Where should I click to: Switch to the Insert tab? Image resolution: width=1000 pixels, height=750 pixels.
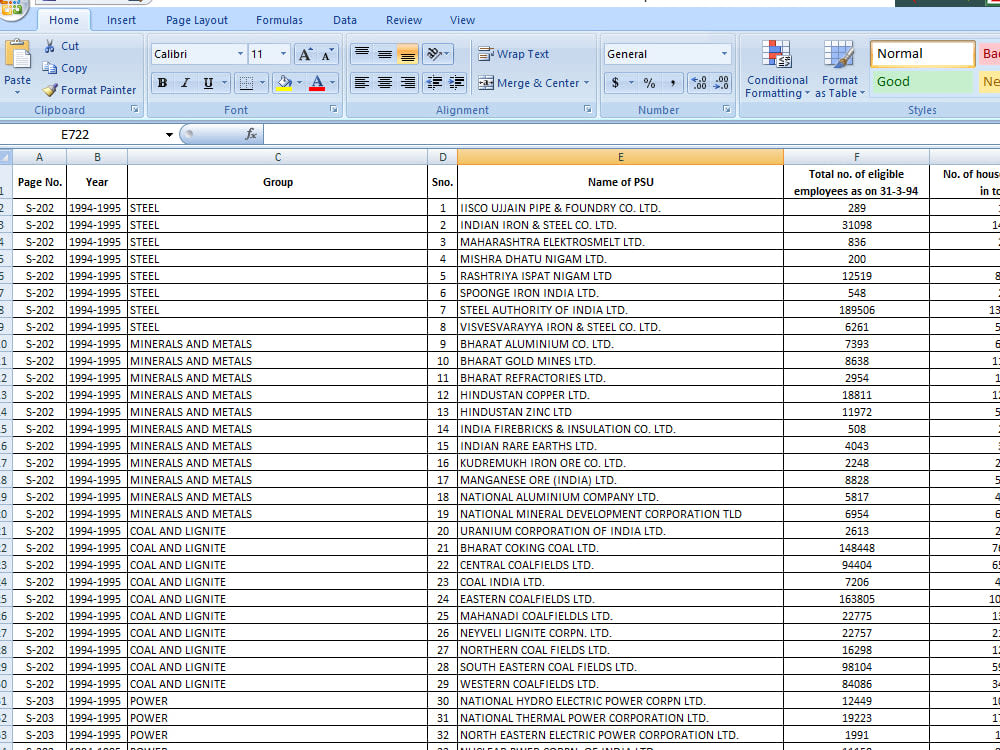point(121,20)
